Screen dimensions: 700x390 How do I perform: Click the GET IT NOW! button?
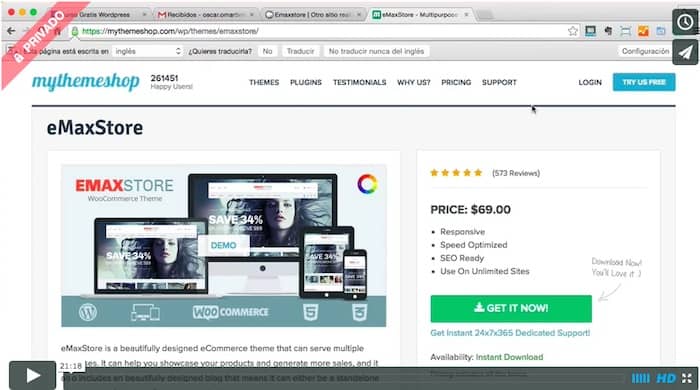511,308
